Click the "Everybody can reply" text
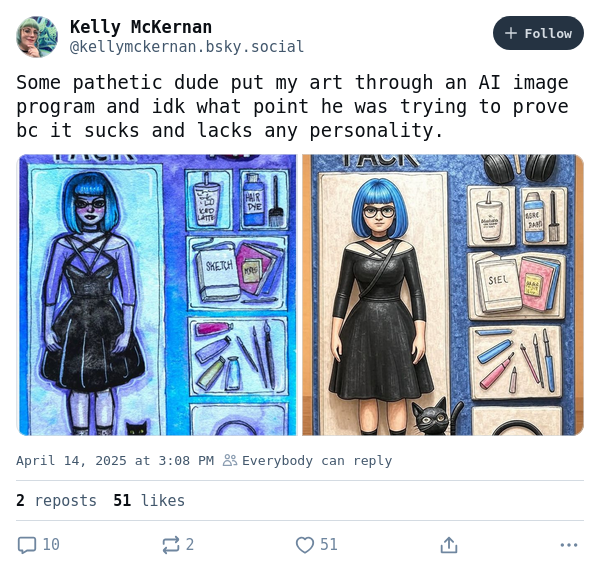This screenshot has width=600, height=571. 317,461
